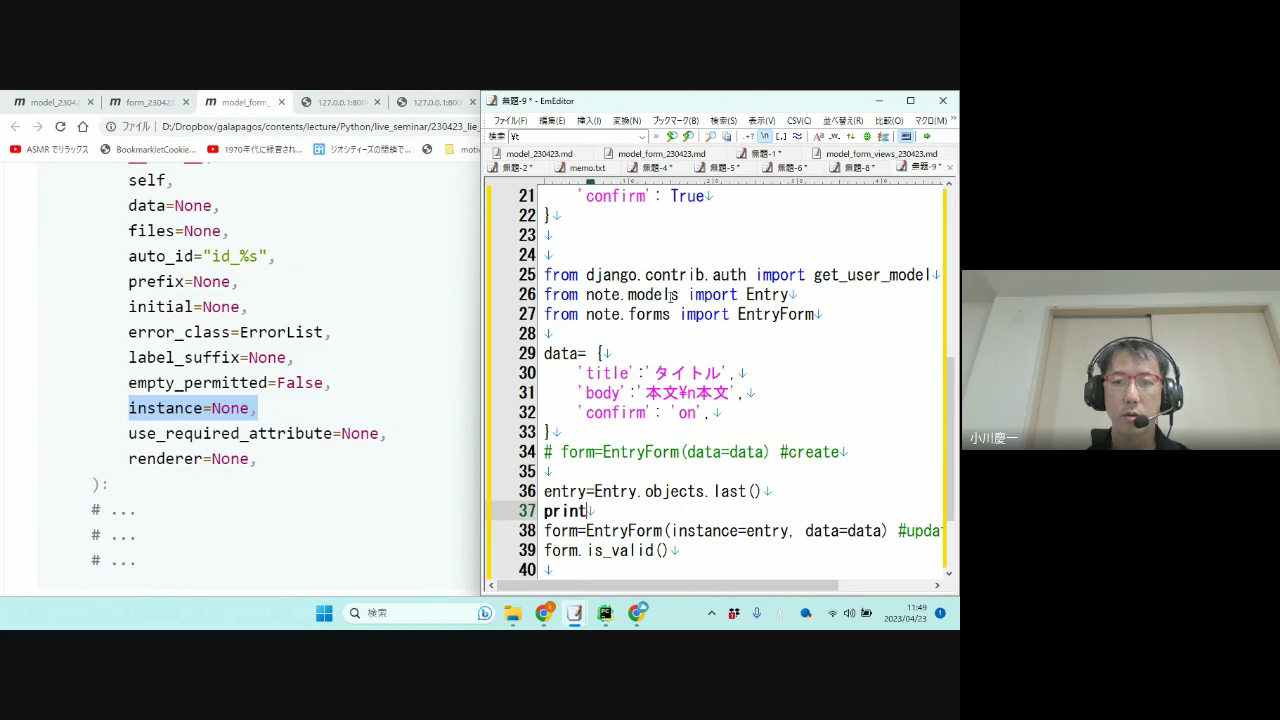Toggle the escape sequence \n search option

[x=765, y=136]
